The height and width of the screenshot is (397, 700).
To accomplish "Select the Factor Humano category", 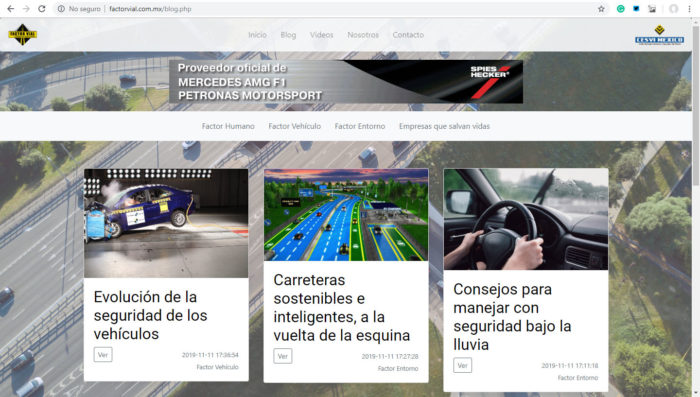I will (228, 126).
